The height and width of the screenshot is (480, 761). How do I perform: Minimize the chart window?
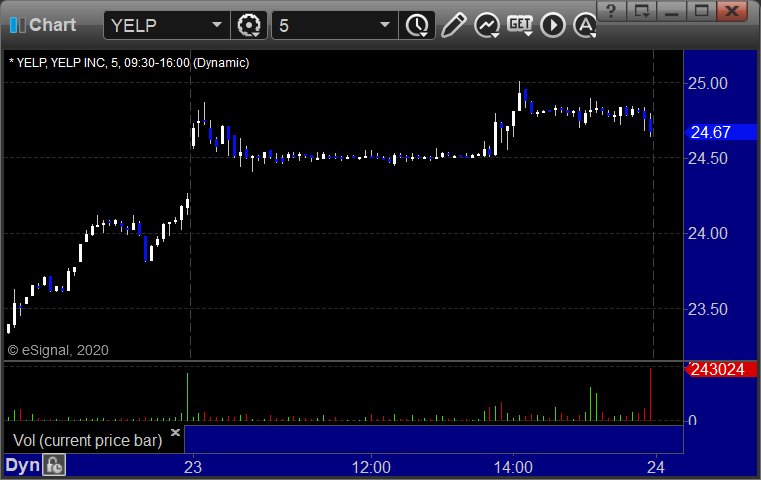[x=671, y=10]
